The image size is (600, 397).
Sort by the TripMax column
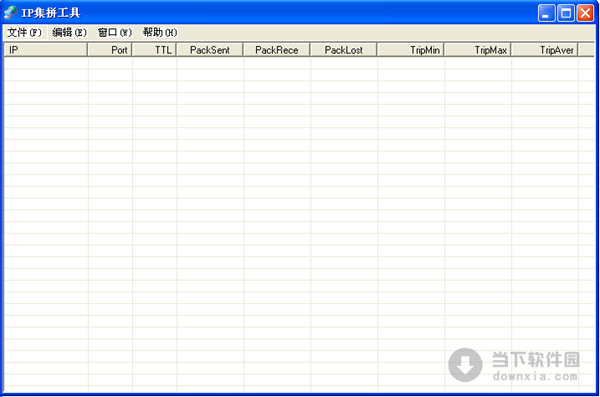click(478, 50)
